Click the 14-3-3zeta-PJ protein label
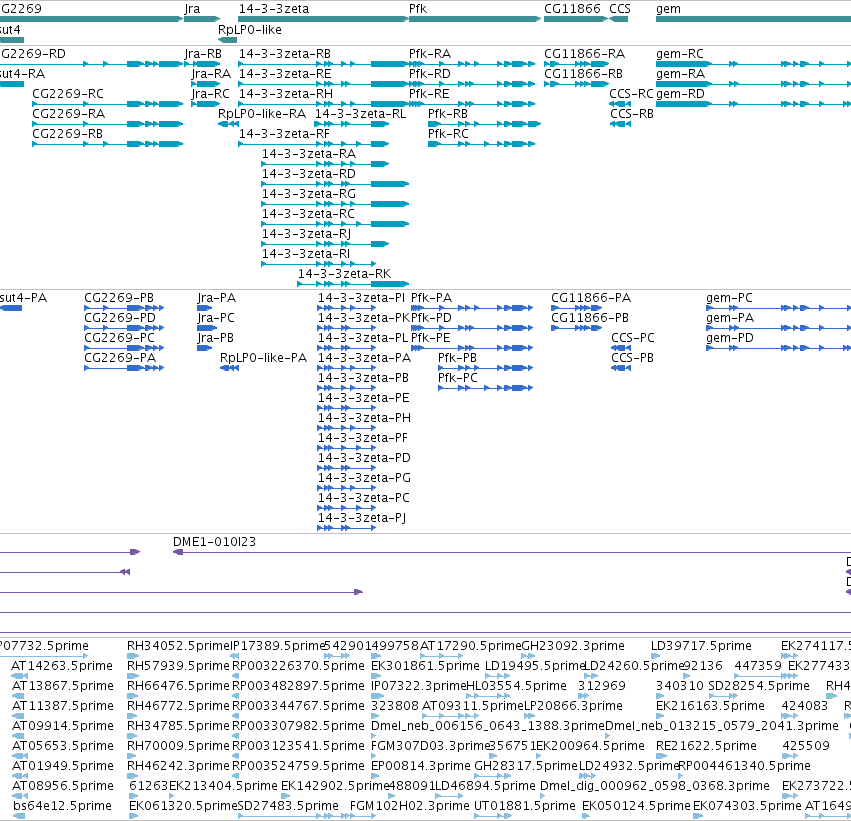The height and width of the screenshot is (821, 851). 361,518
